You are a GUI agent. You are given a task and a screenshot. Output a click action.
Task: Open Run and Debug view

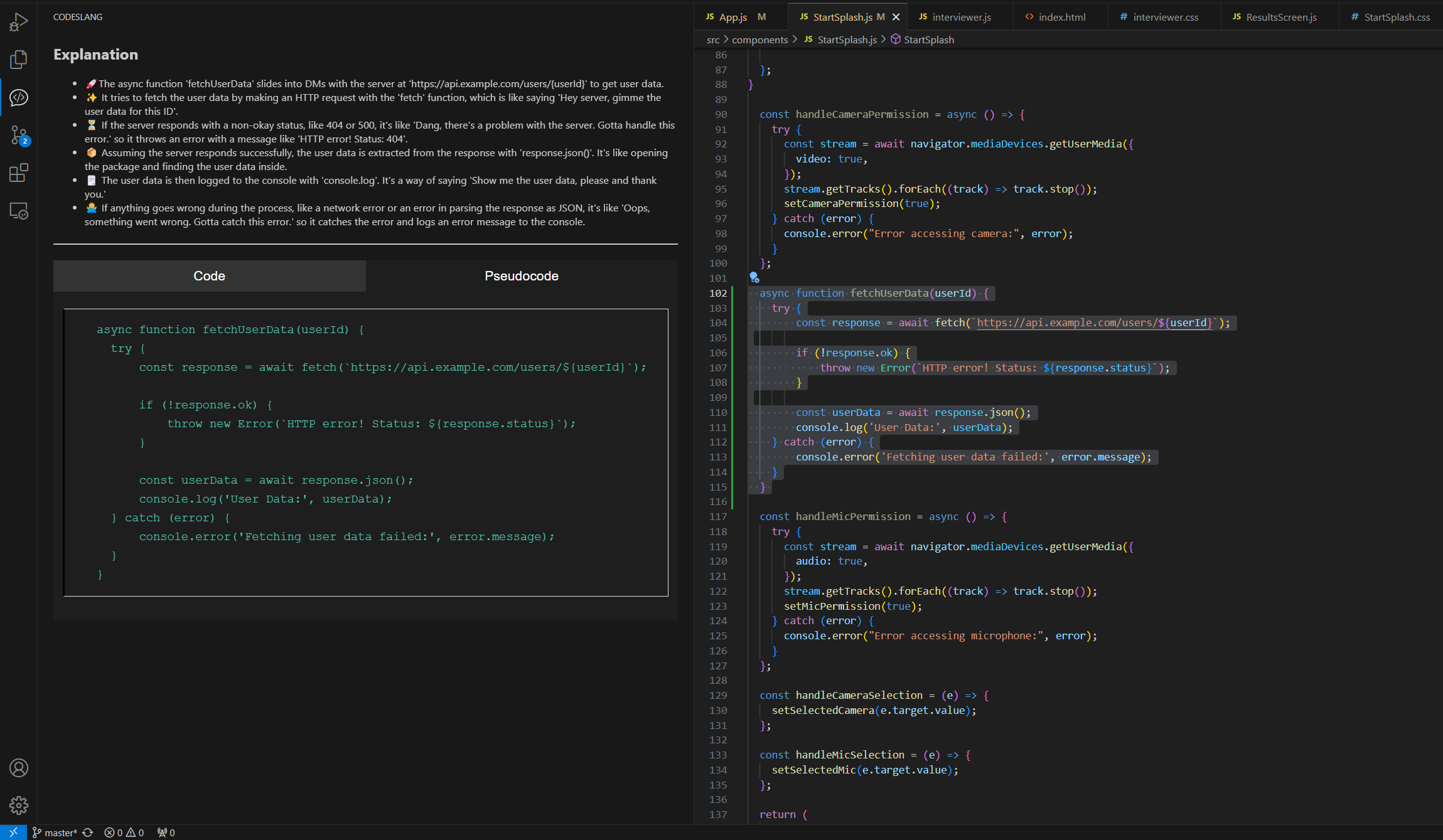(18, 22)
